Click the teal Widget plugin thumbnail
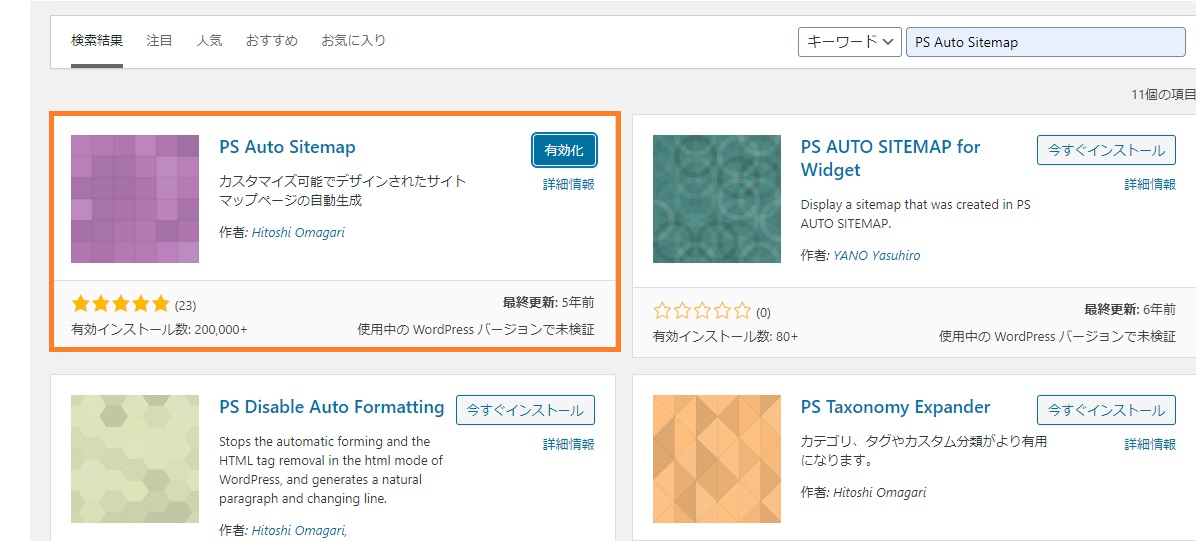Image resolution: width=1198 pixels, height=541 pixels. point(717,199)
